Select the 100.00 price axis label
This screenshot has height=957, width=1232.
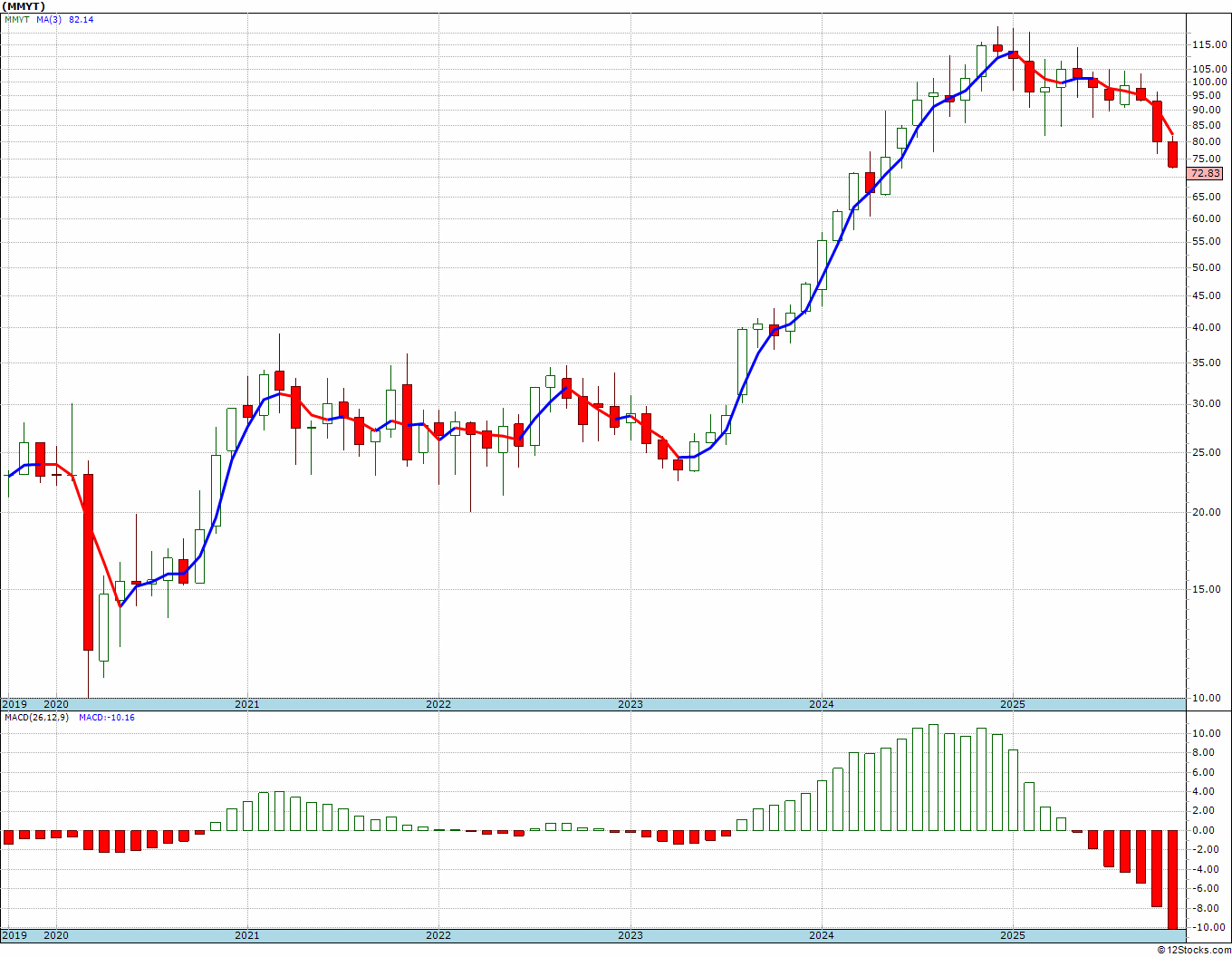[x=1209, y=82]
